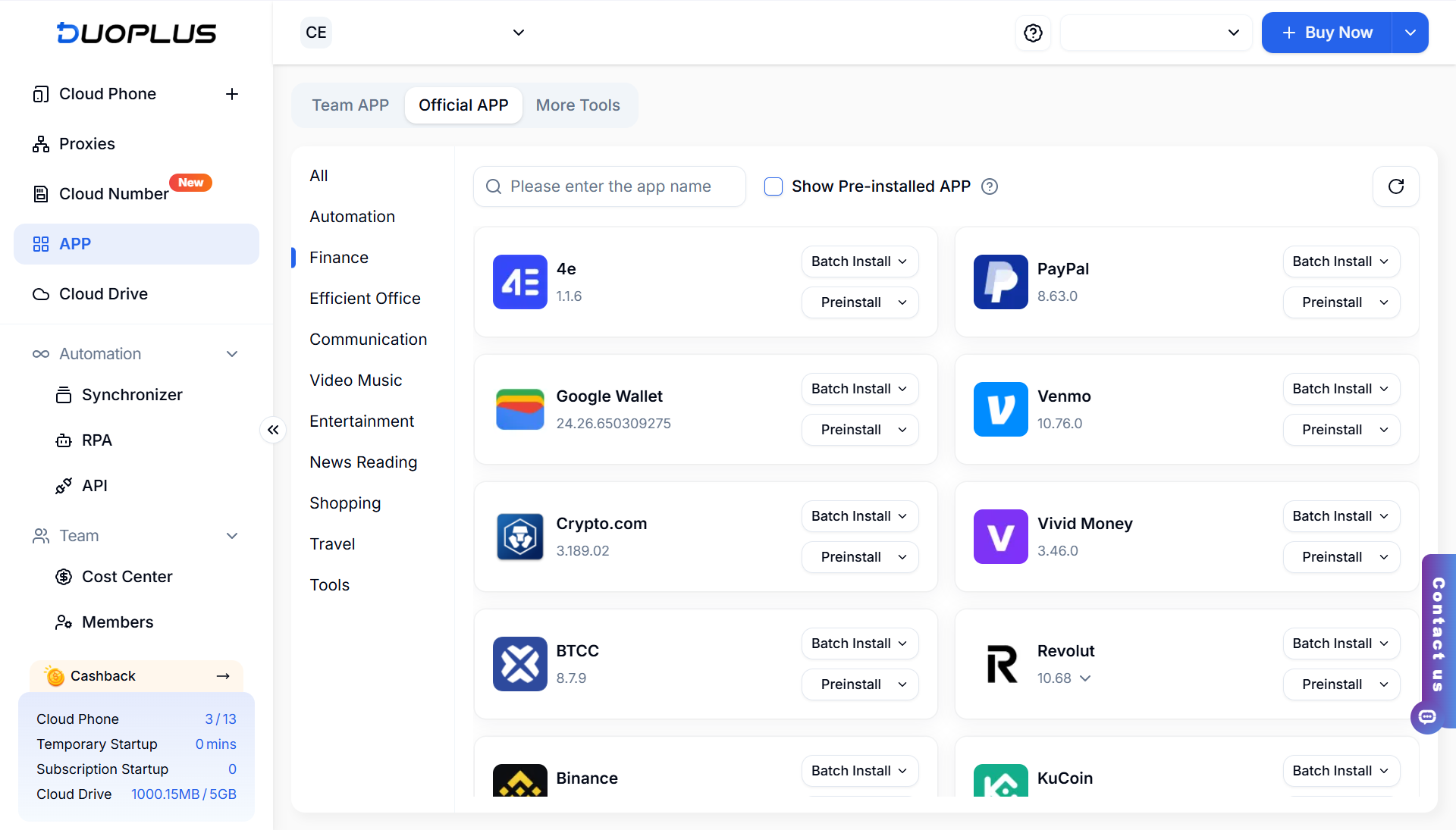Add a new Cloud Phone with plus icon
The height and width of the screenshot is (830, 1456).
(x=232, y=94)
